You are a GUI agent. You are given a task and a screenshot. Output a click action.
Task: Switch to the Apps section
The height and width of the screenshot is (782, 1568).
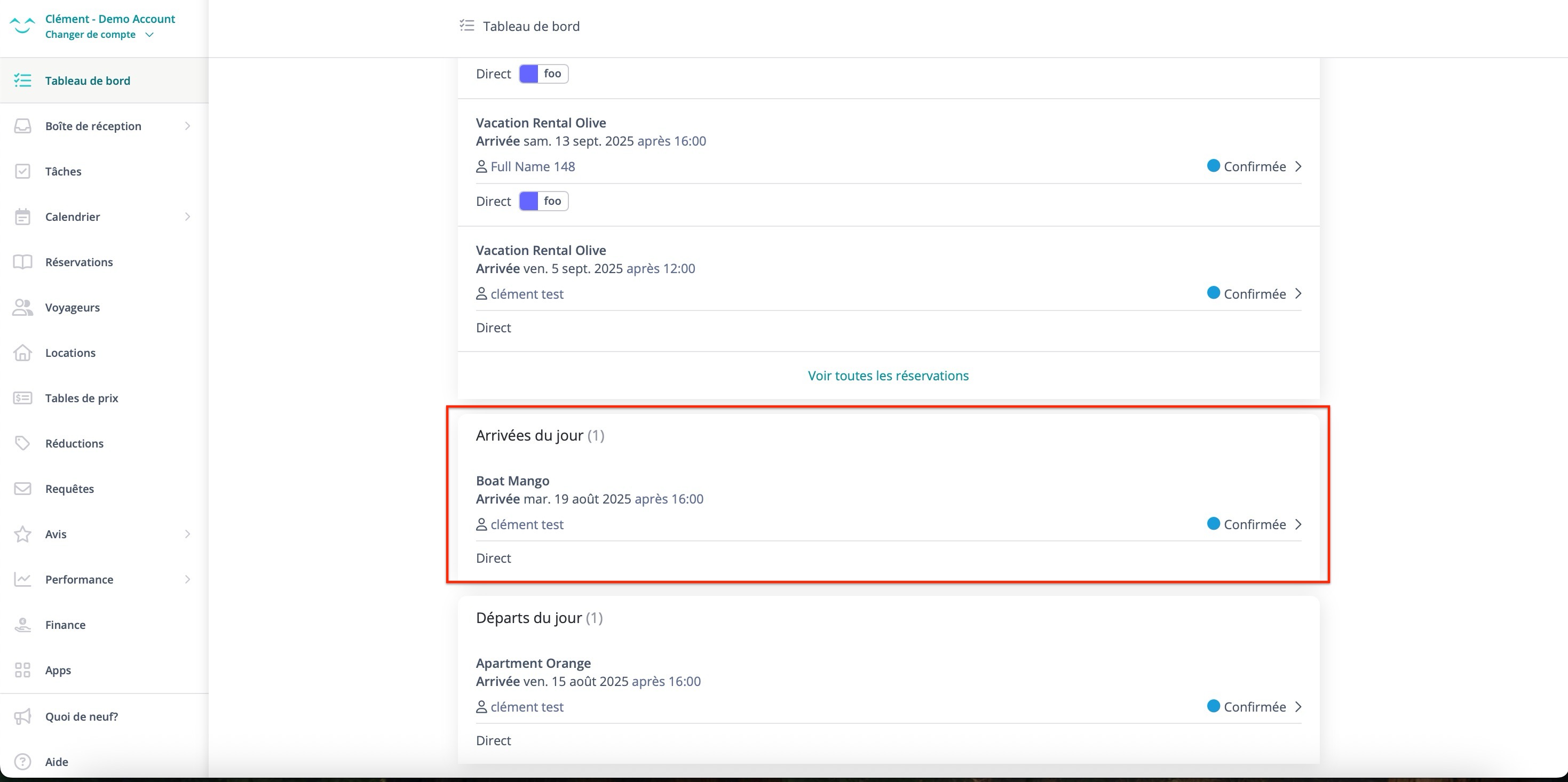pos(58,669)
